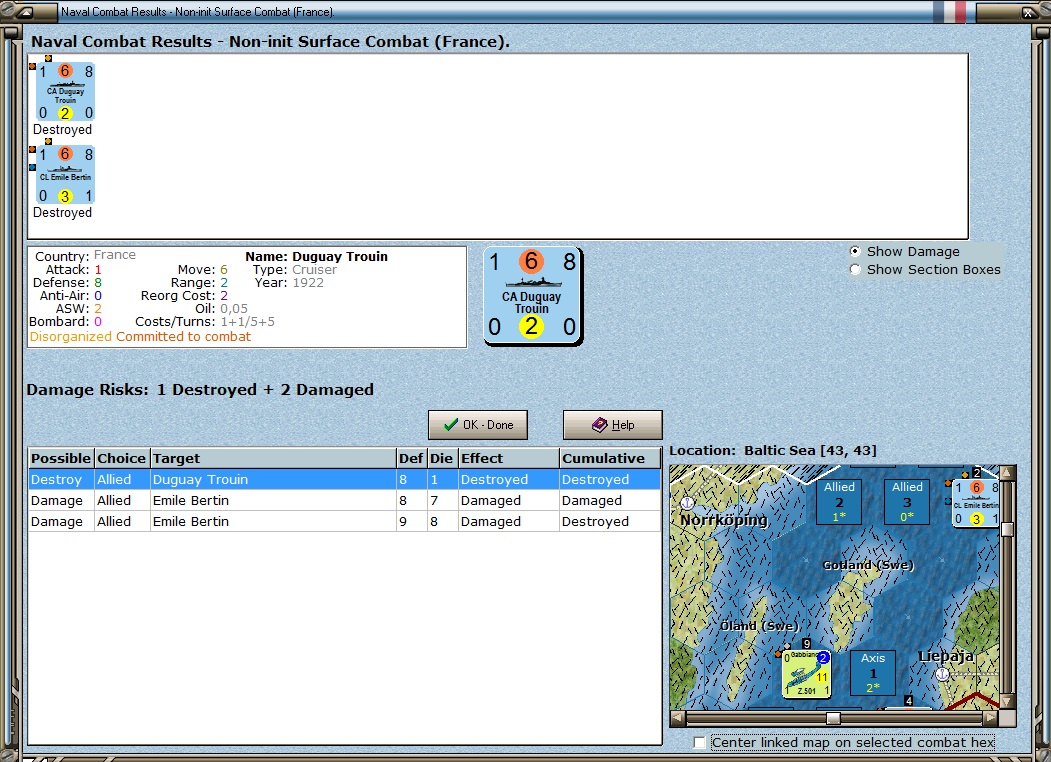Click the Gotland (Swe) island label on map

869,565
